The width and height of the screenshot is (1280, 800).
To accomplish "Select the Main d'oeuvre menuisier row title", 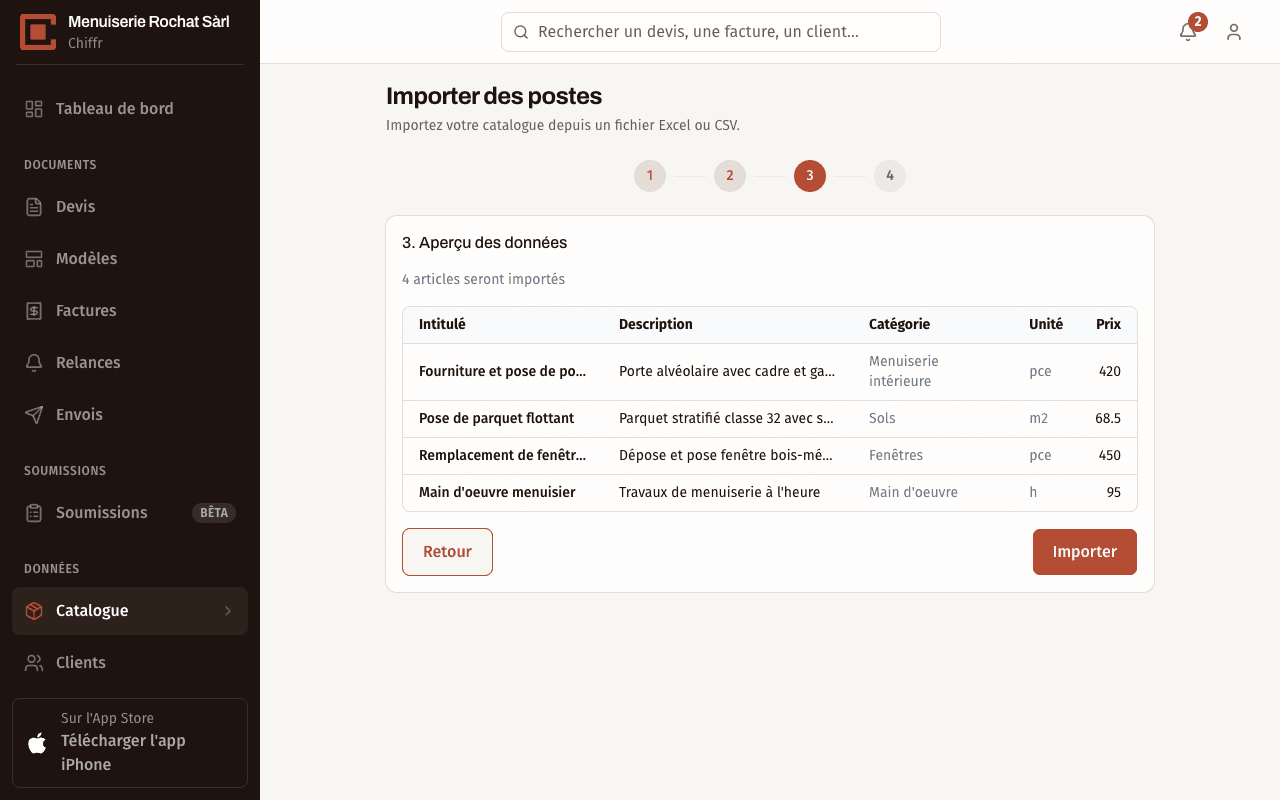I will coord(497,493).
